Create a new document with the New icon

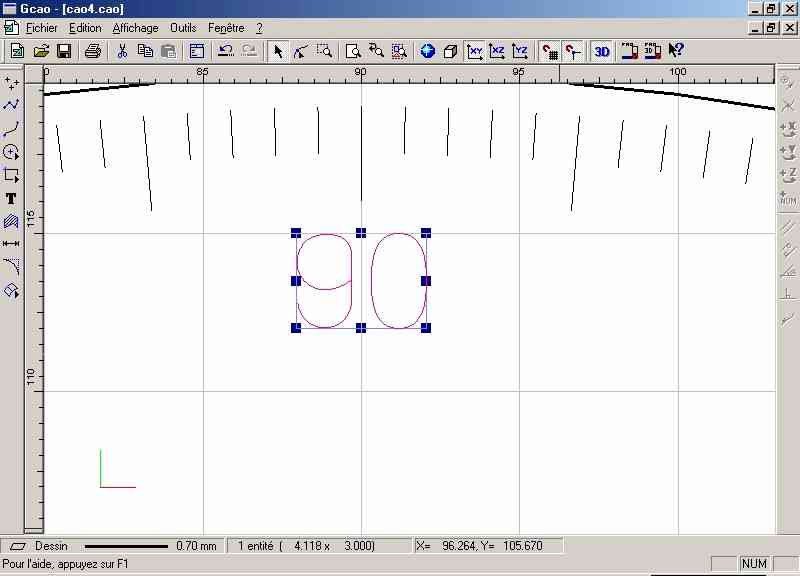click(x=17, y=51)
